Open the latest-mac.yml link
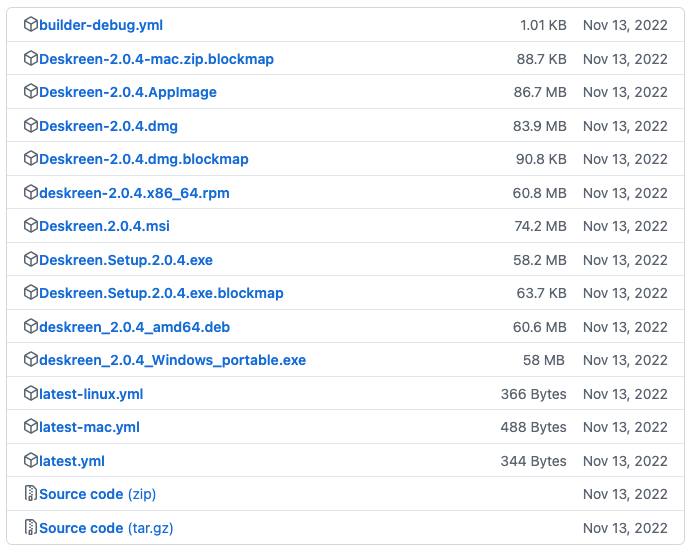 [89, 427]
